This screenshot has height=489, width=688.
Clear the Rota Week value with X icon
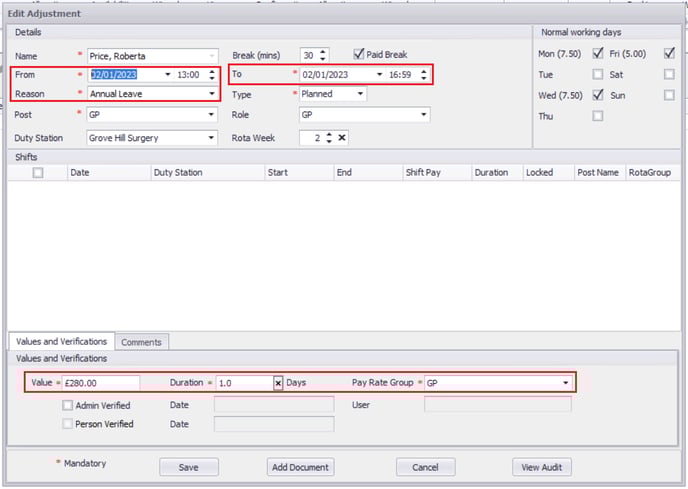click(x=342, y=138)
